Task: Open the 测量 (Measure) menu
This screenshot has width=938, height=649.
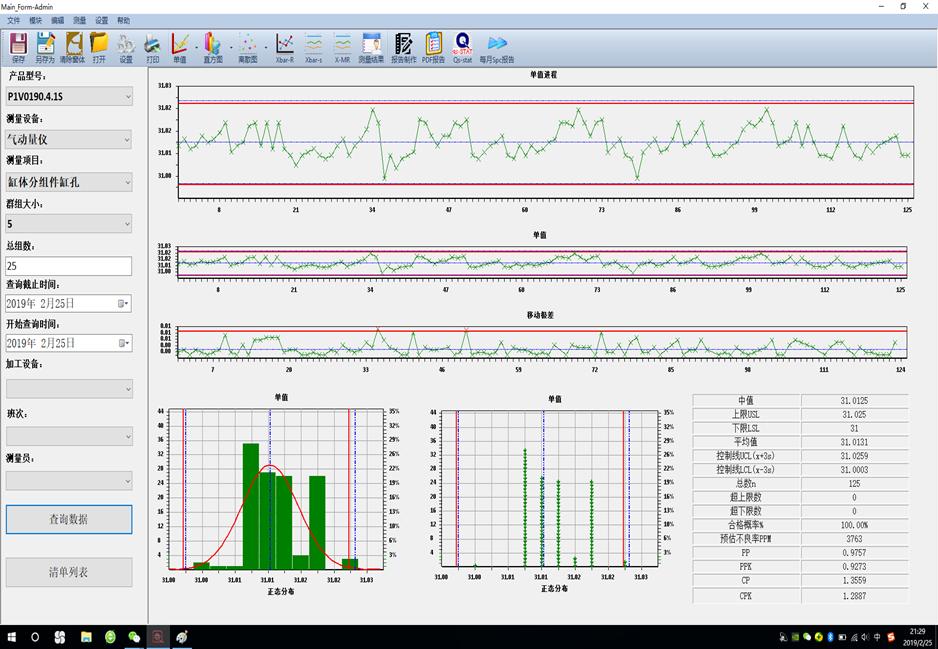Action: (x=80, y=20)
